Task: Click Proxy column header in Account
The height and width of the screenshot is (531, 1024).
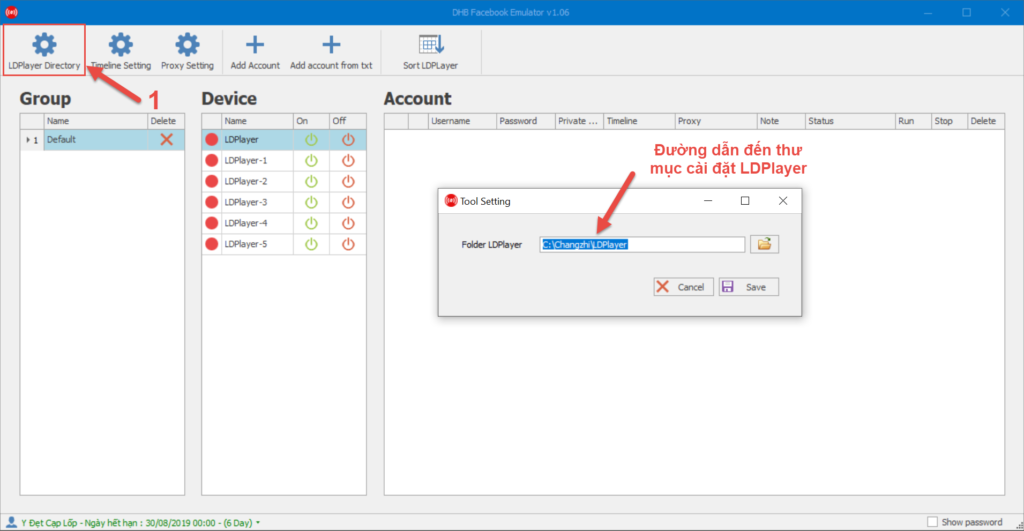Action: (x=716, y=121)
